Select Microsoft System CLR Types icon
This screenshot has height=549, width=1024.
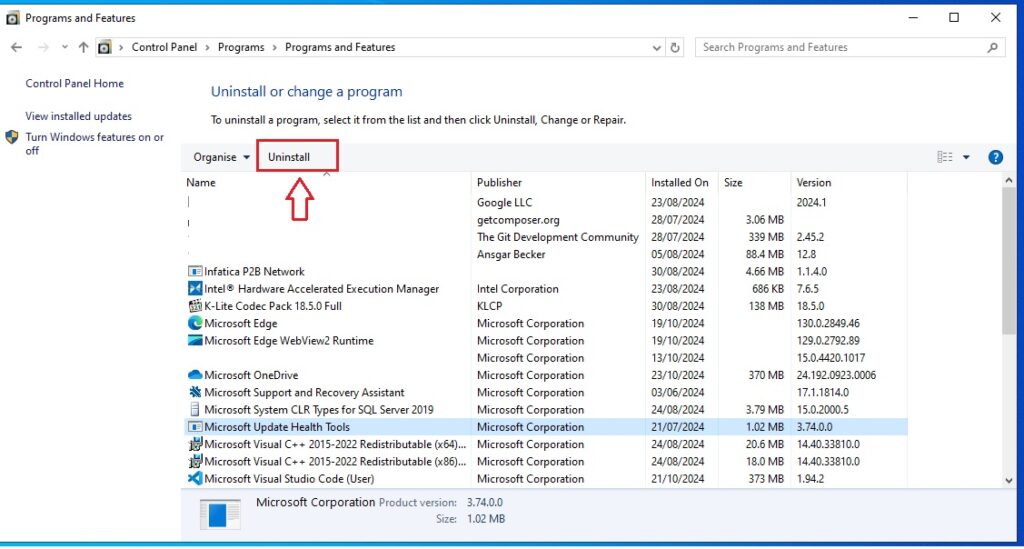[x=194, y=409]
